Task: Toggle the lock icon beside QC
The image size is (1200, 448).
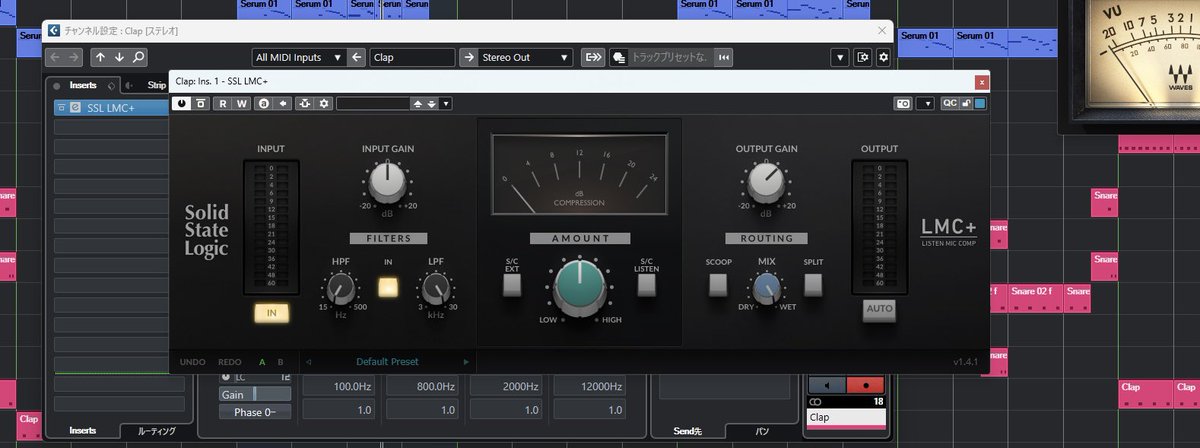Action: [x=966, y=103]
